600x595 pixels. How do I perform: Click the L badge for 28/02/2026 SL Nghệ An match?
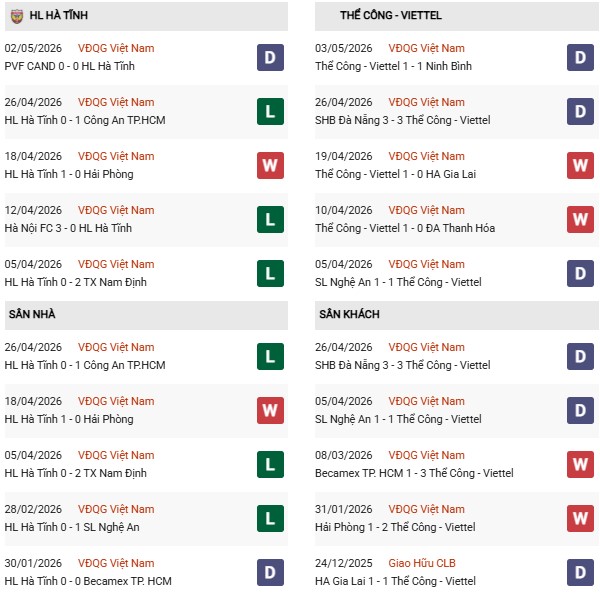(x=270, y=518)
